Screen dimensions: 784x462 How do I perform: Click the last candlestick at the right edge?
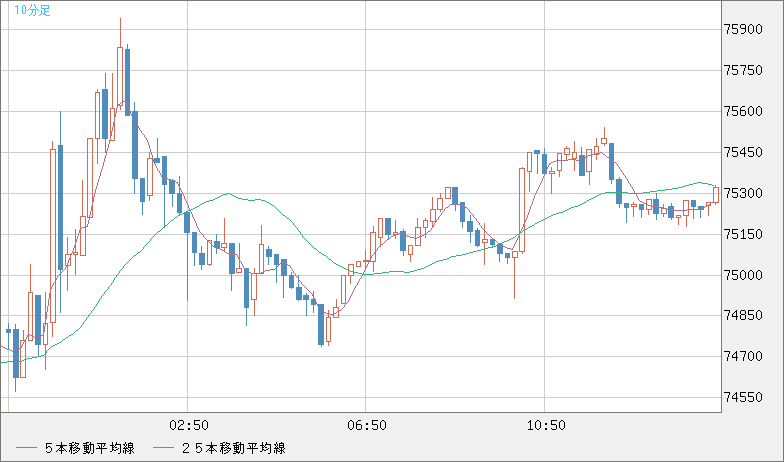[x=716, y=195]
